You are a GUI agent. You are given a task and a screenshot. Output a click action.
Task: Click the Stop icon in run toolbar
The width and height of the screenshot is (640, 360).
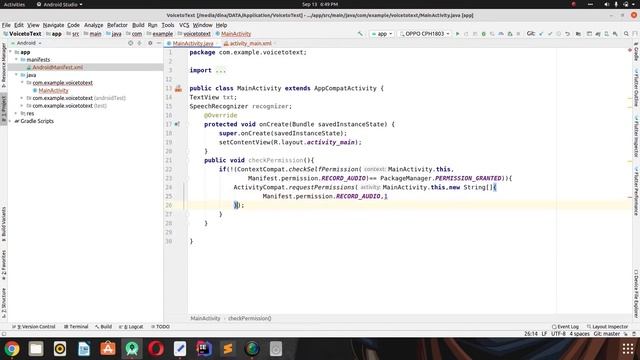tap(518, 34)
